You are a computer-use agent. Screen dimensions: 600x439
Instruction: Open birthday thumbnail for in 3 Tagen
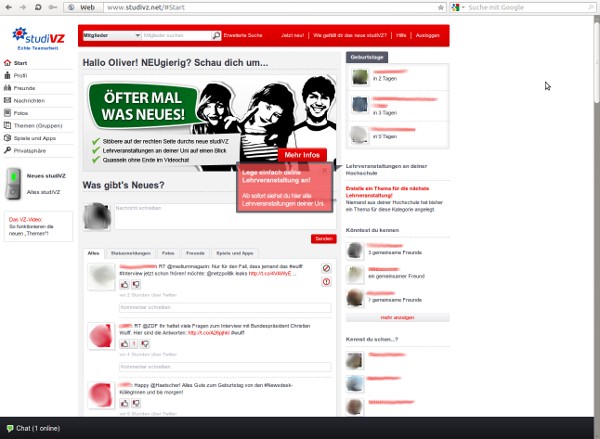(360, 104)
